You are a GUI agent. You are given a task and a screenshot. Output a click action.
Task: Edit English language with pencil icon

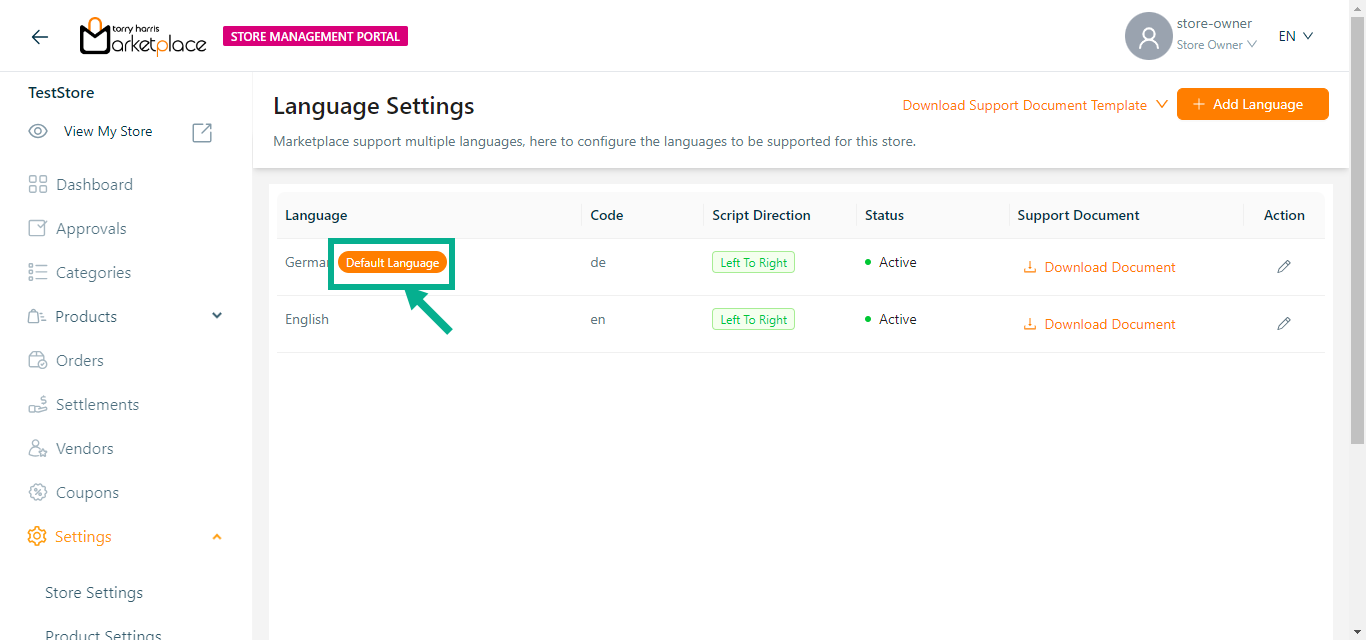1283,323
